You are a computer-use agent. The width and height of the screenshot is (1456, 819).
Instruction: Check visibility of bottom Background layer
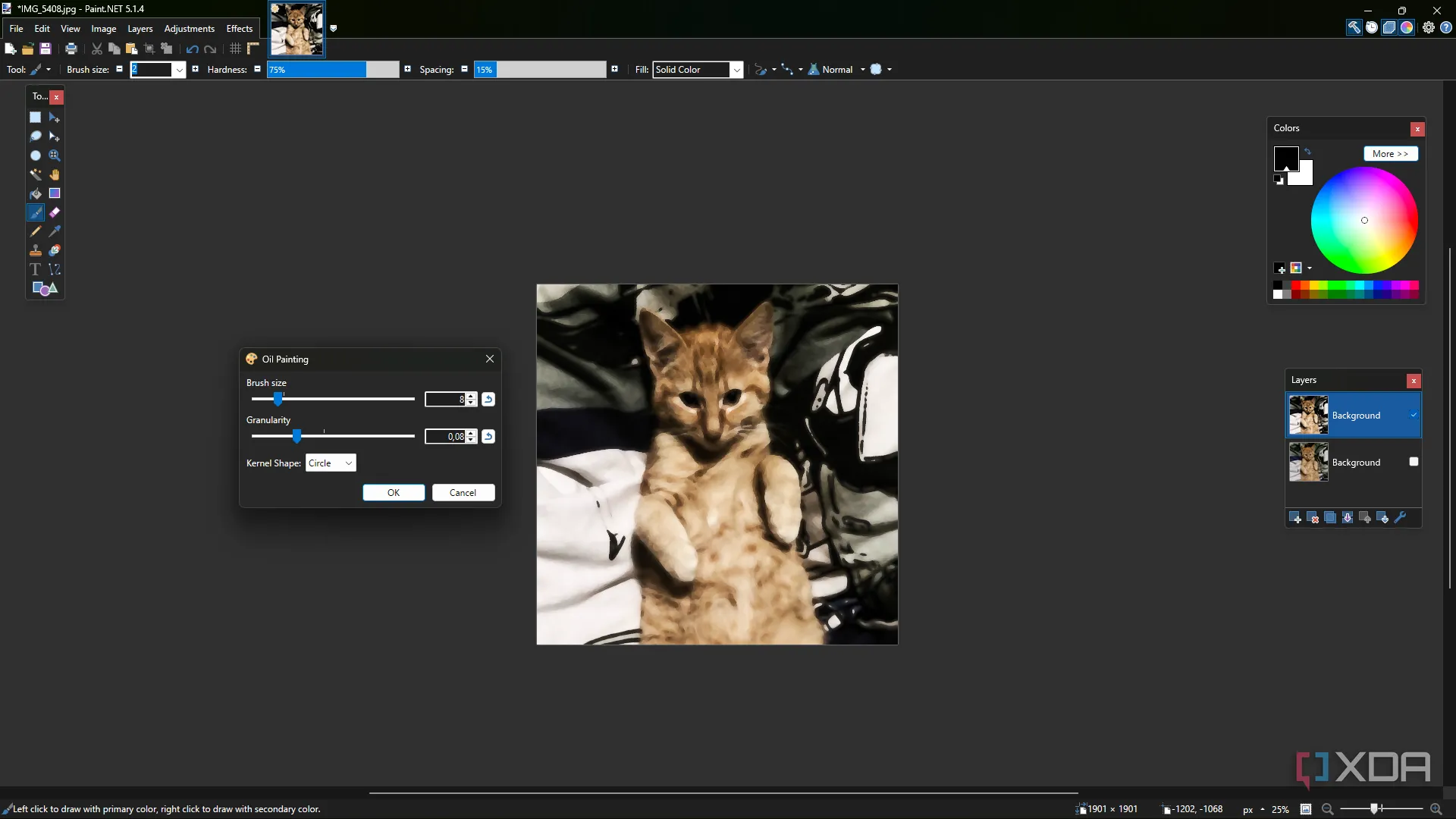(1414, 462)
